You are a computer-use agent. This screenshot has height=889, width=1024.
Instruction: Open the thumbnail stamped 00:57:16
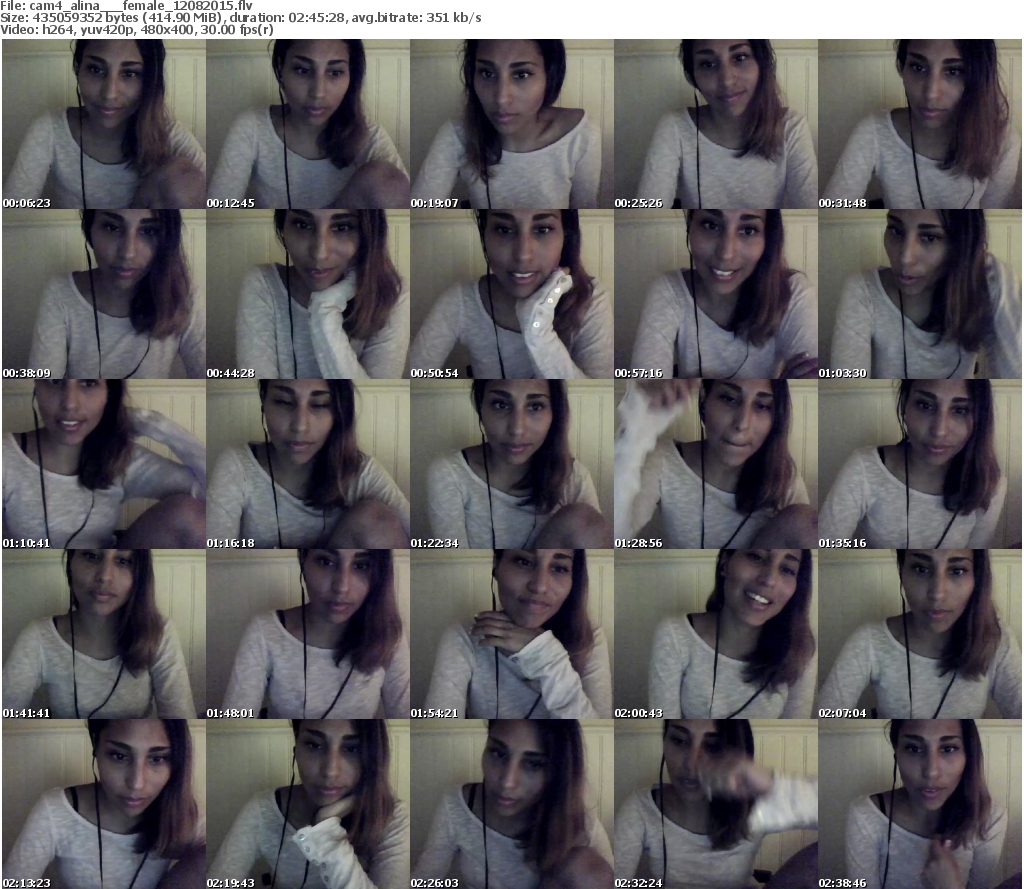716,294
